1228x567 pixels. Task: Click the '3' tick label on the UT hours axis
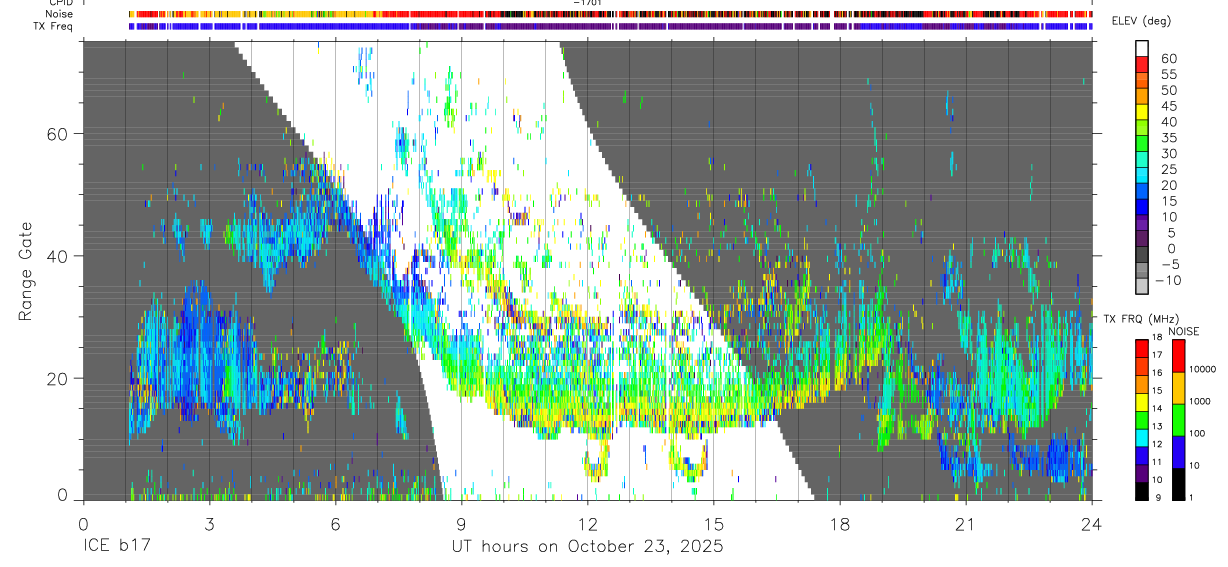click(209, 524)
